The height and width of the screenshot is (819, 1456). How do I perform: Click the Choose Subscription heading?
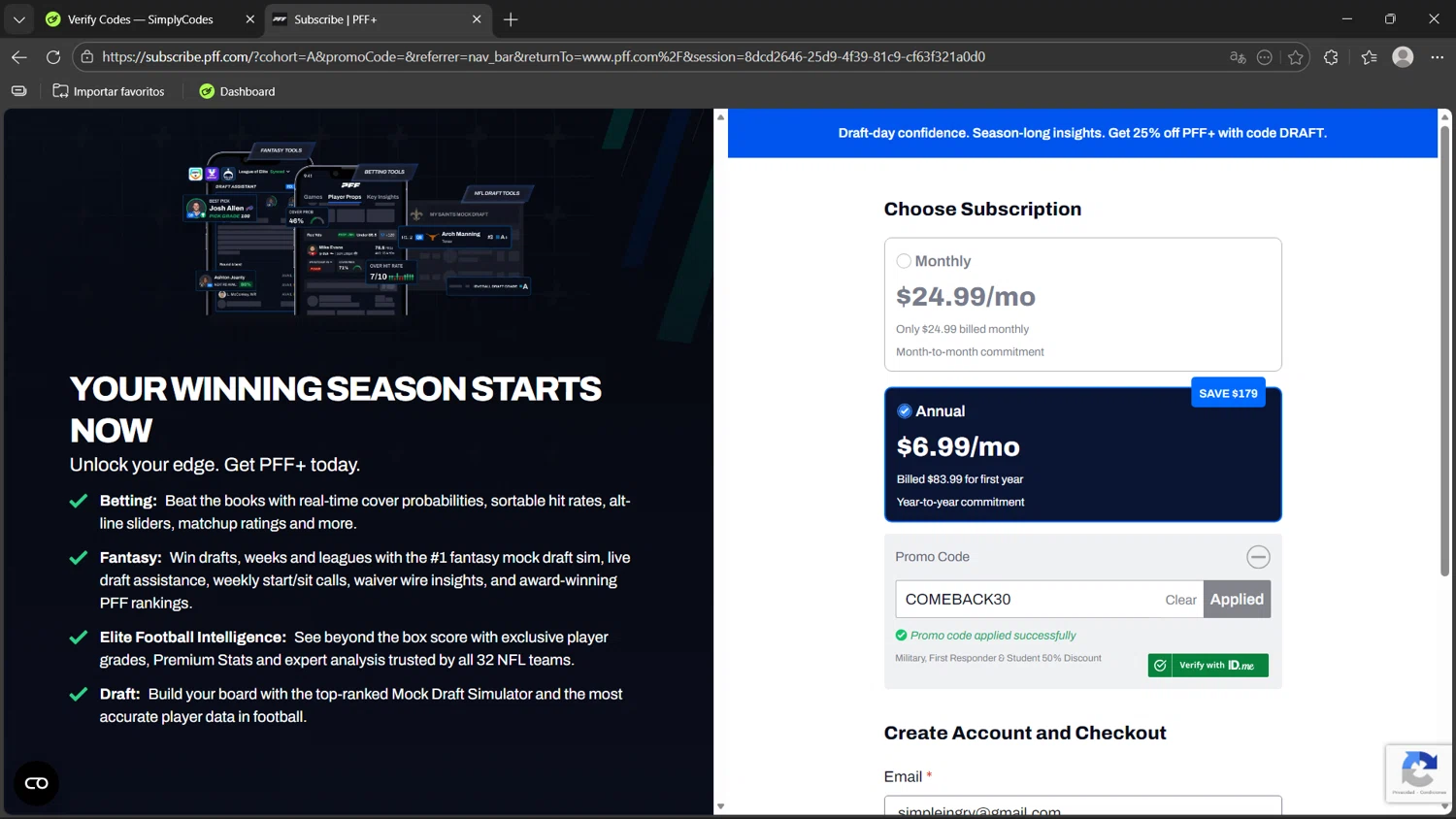pyautogui.click(x=982, y=210)
